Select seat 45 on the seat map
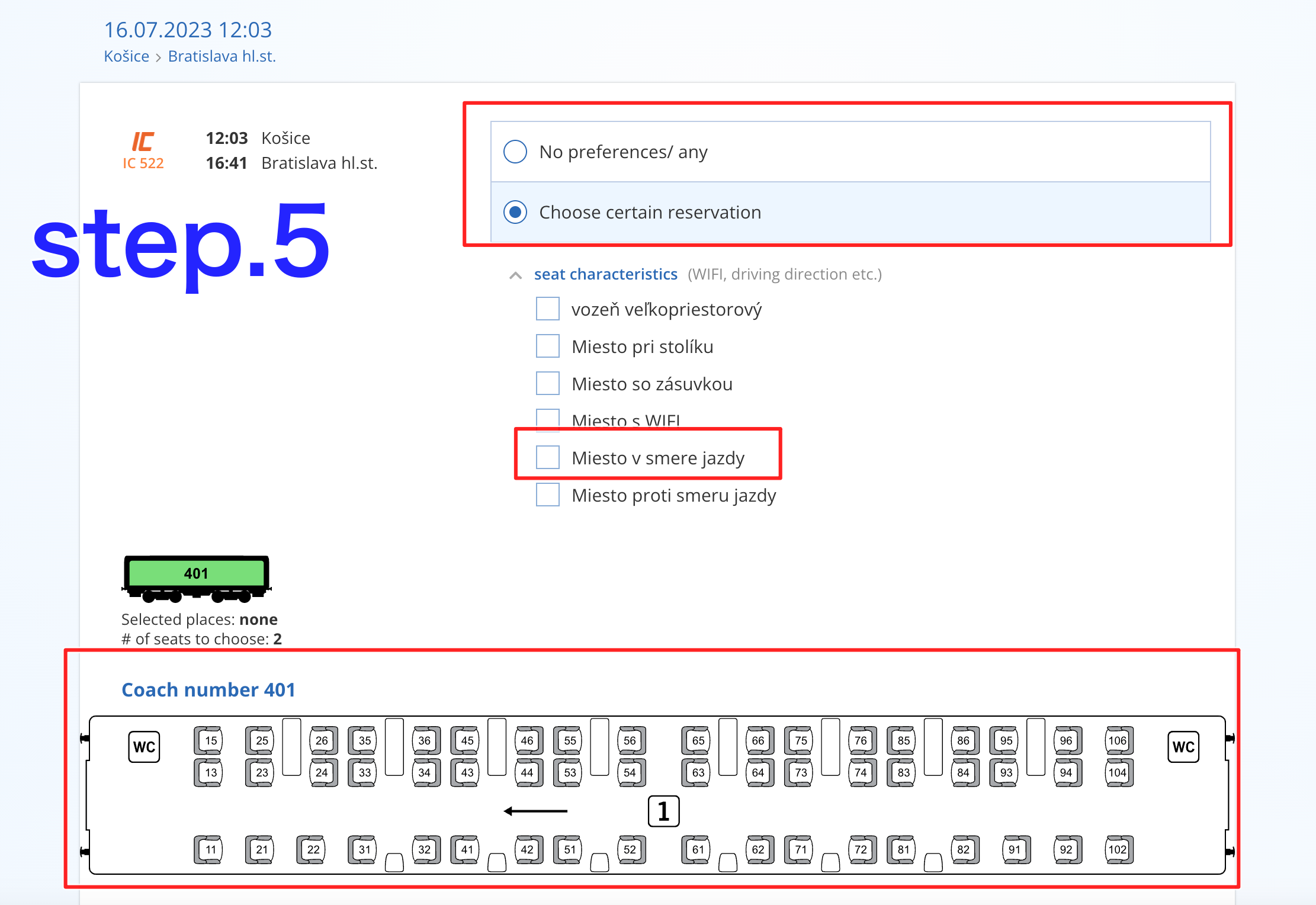 tap(465, 740)
